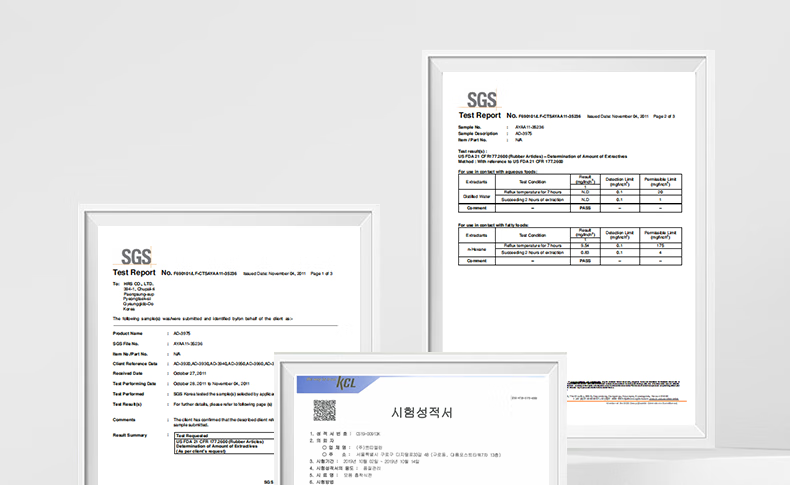This screenshot has width=790, height=485.
Task: Click the QR code on the KCL certificate
Action: pos(324,410)
